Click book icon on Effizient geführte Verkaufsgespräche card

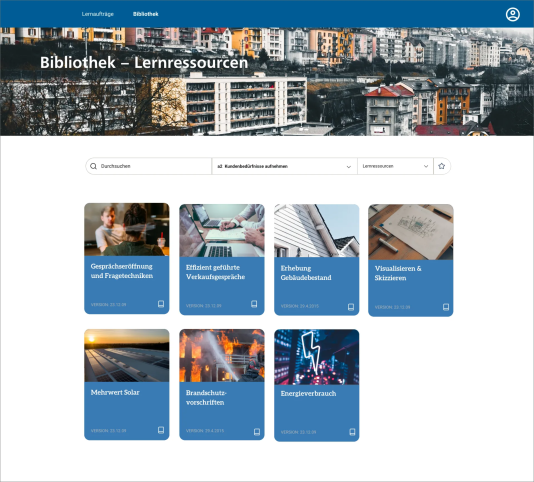point(254,304)
